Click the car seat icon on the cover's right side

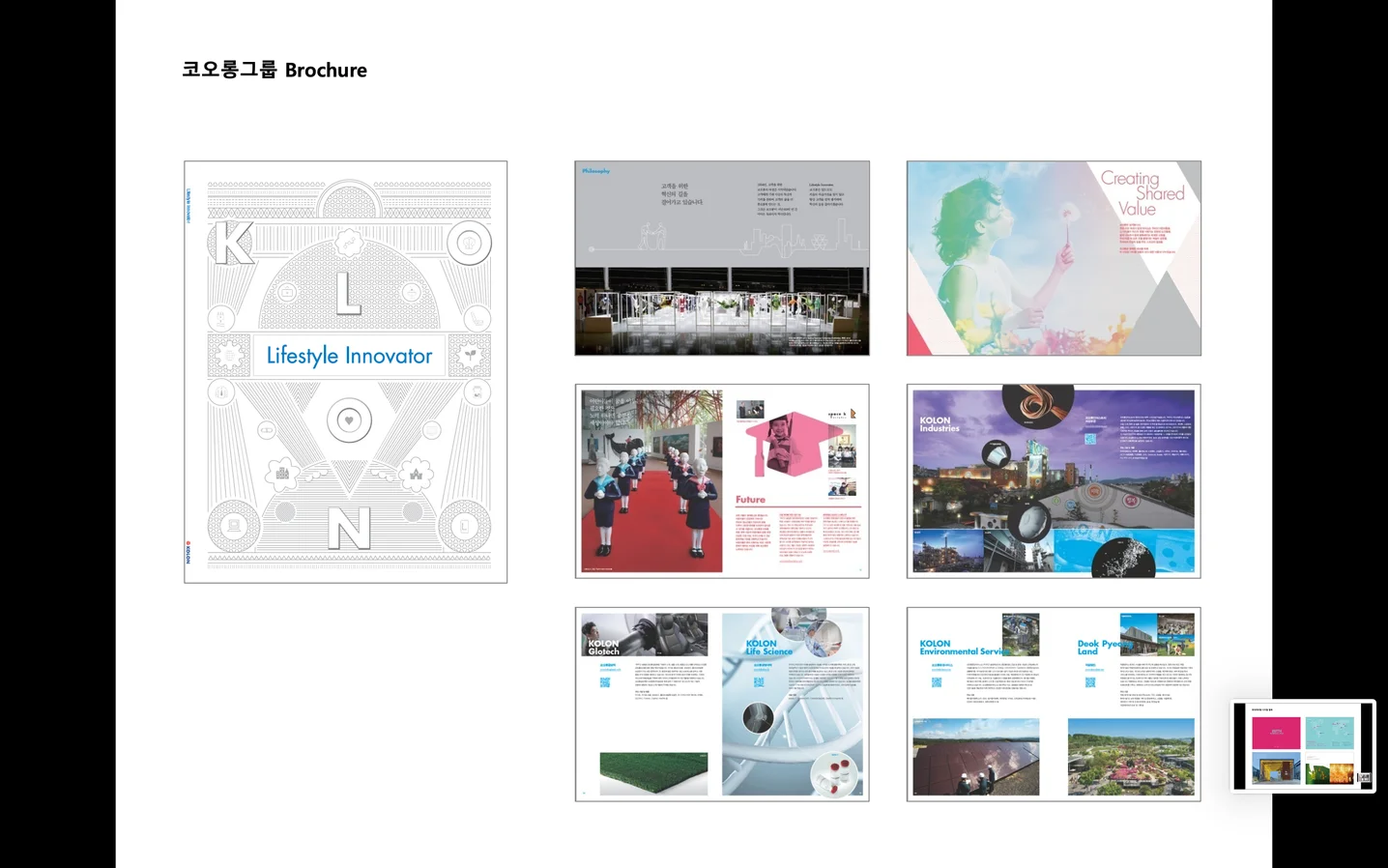pos(477,318)
